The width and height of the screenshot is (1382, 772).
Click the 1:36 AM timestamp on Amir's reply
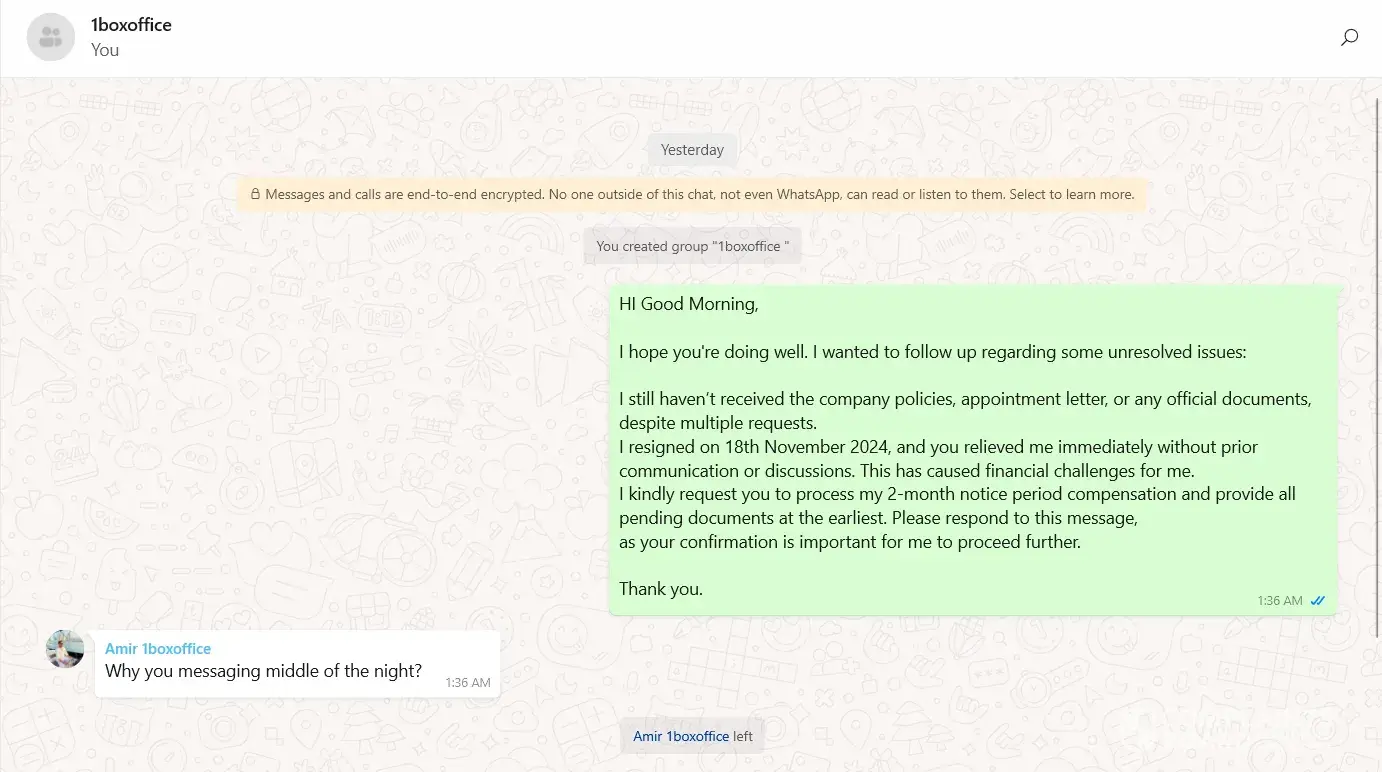468,683
